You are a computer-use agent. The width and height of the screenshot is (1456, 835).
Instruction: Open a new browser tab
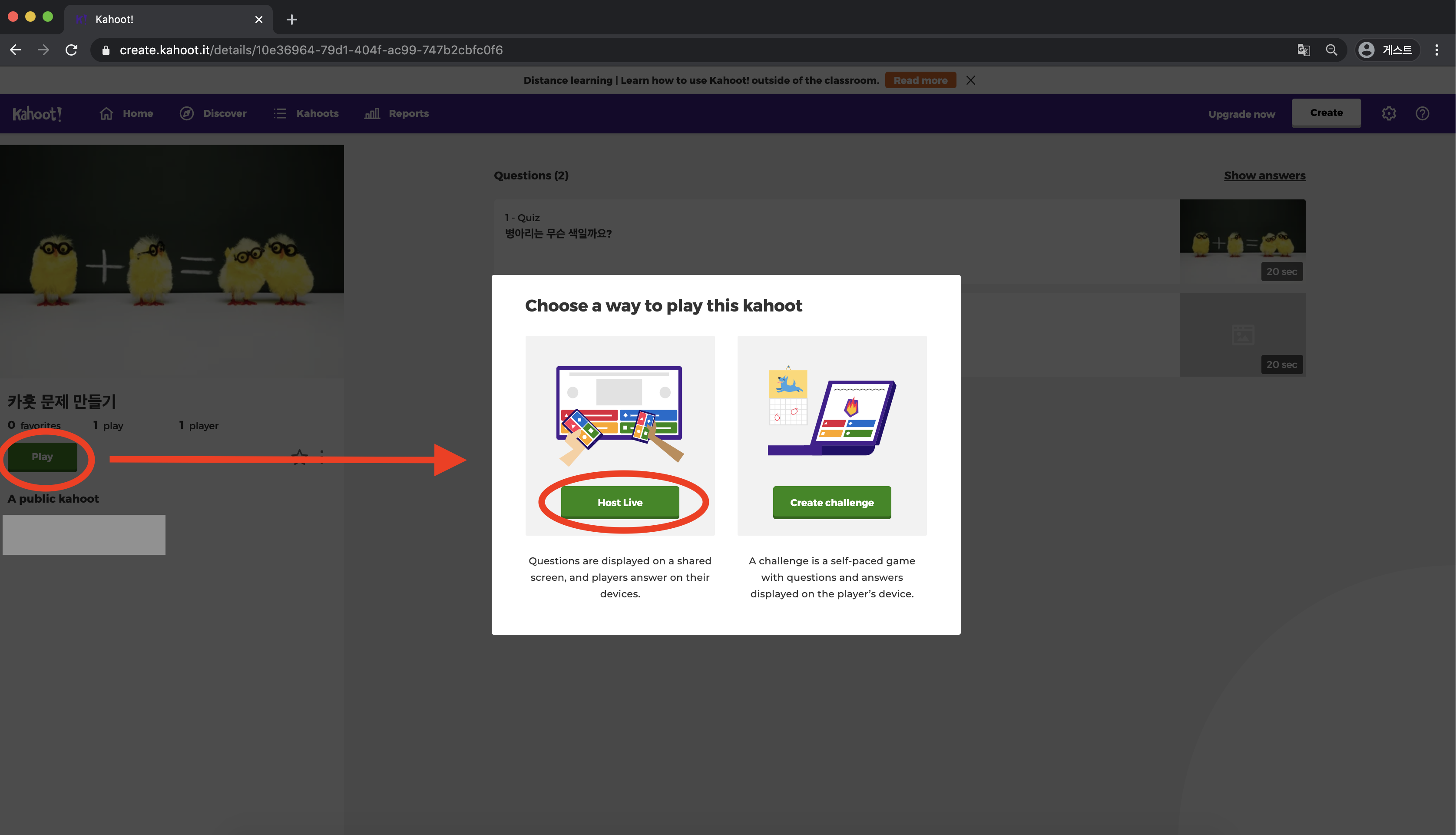pos(291,20)
